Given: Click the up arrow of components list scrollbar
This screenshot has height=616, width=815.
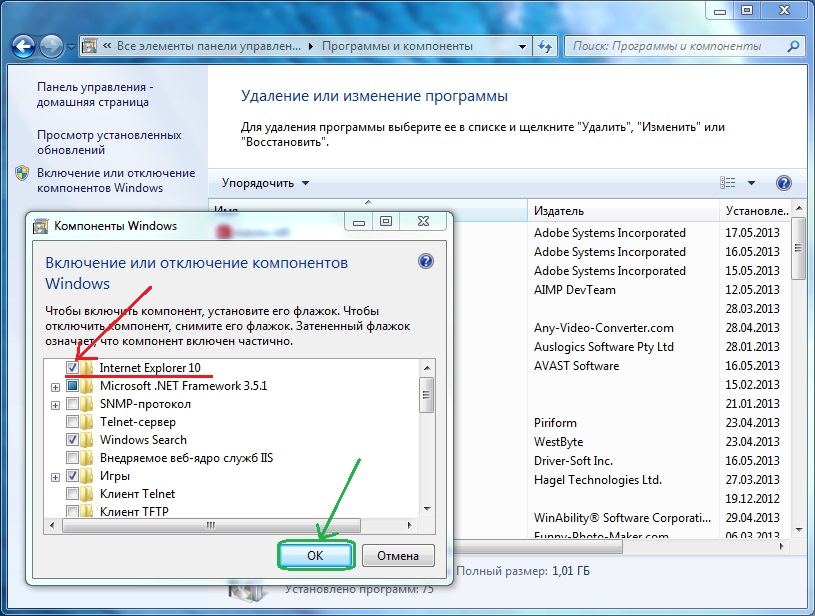Looking at the screenshot, I should (x=427, y=368).
